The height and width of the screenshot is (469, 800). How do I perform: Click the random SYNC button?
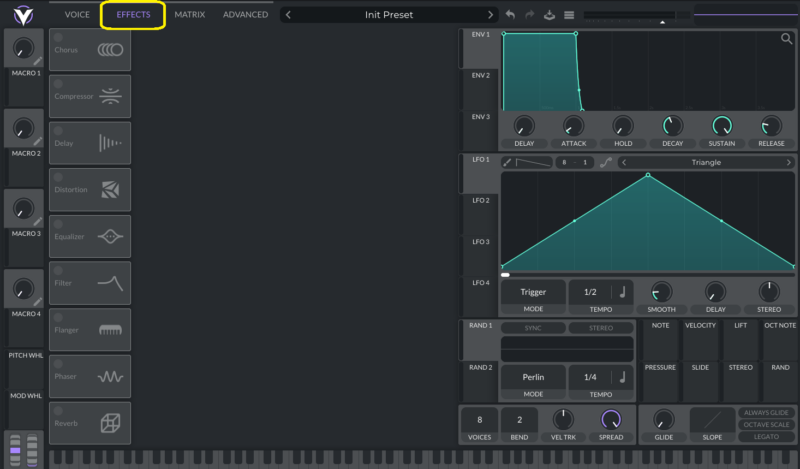coord(533,328)
